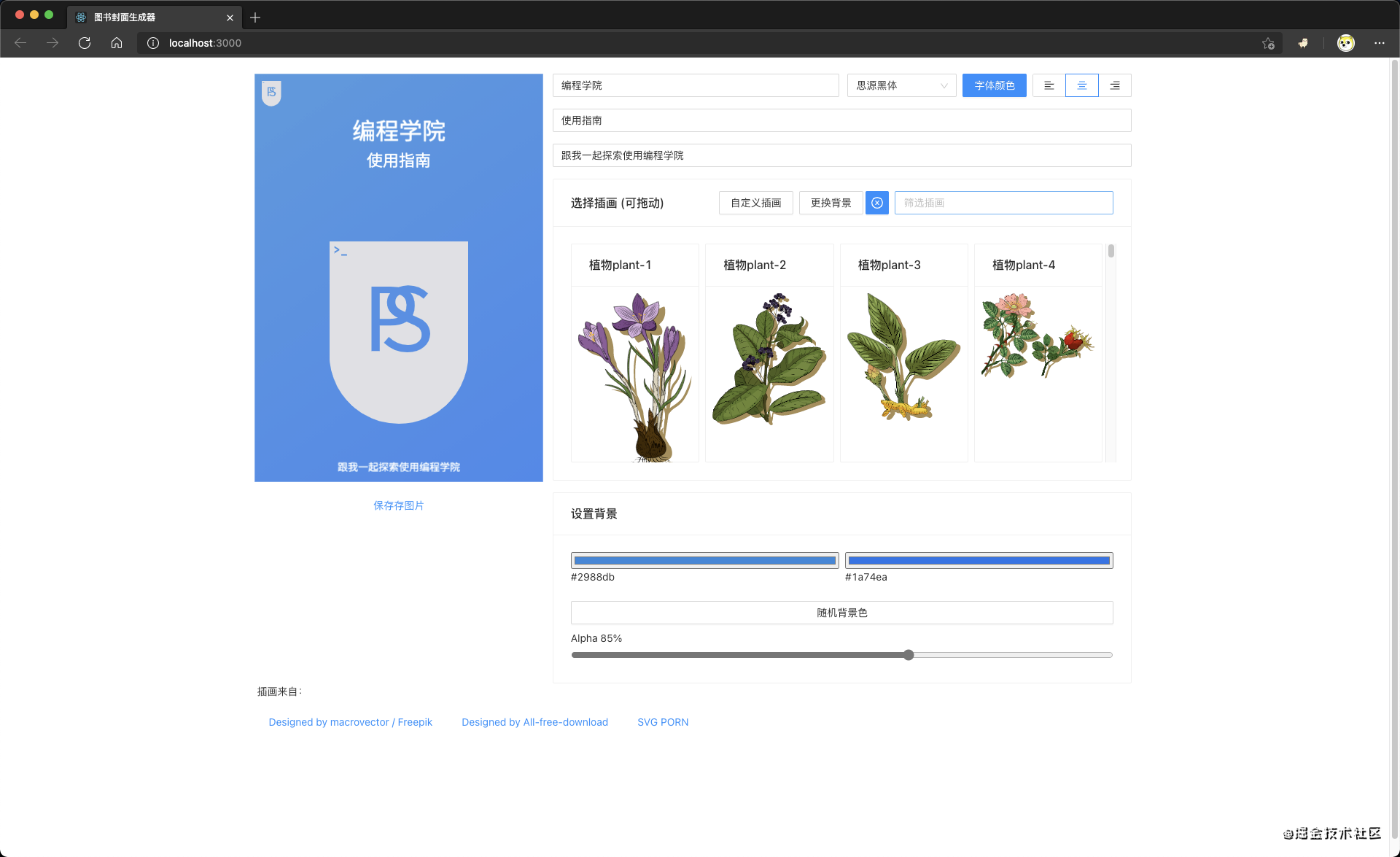Align cover text to the right
1400x857 pixels.
[x=1115, y=85]
